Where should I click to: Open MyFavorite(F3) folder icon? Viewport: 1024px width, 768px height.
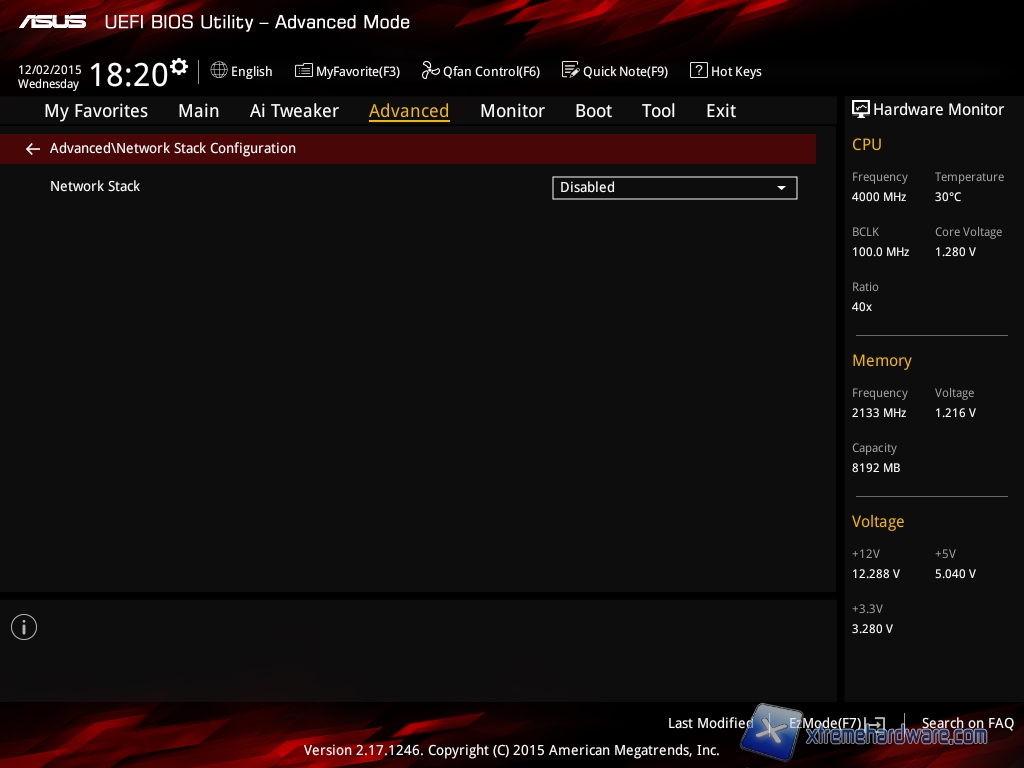pyautogui.click(x=304, y=70)
